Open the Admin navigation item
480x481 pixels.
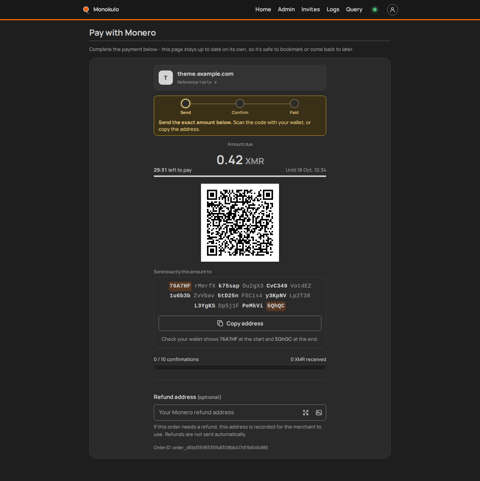click(286, 10)
